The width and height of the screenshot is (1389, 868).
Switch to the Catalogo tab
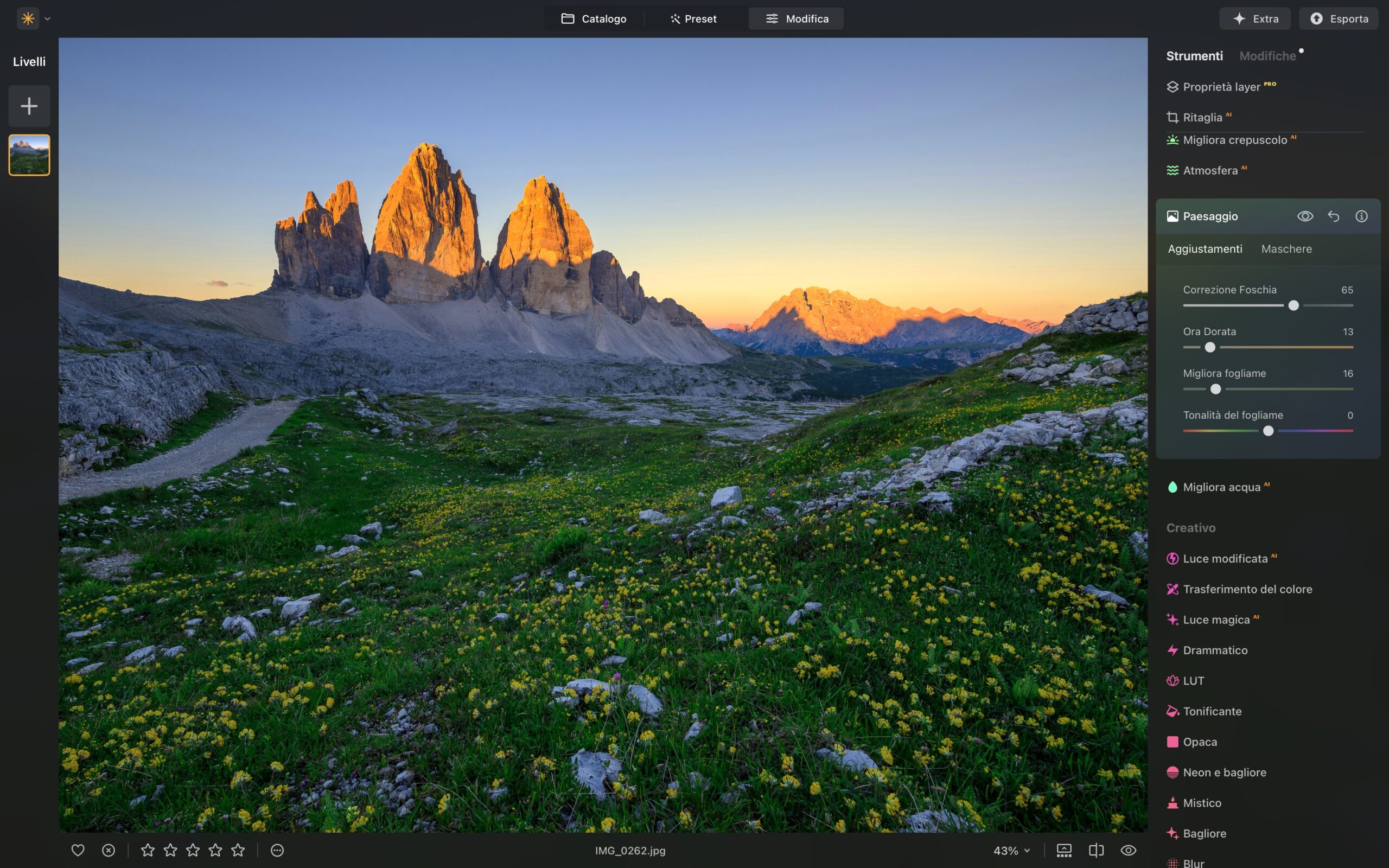coord(594,19)
